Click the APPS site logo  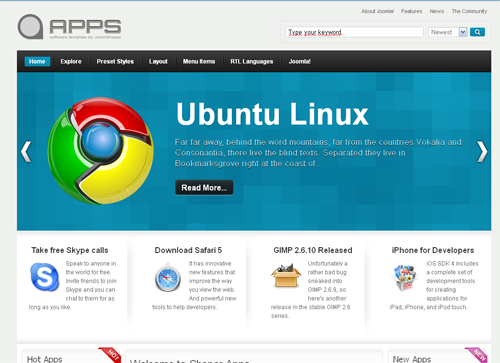pyautogui.click(x=69, y=27)
